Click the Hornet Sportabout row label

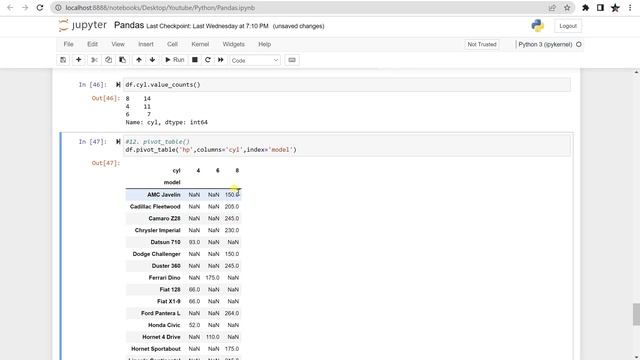click(156, 349)
